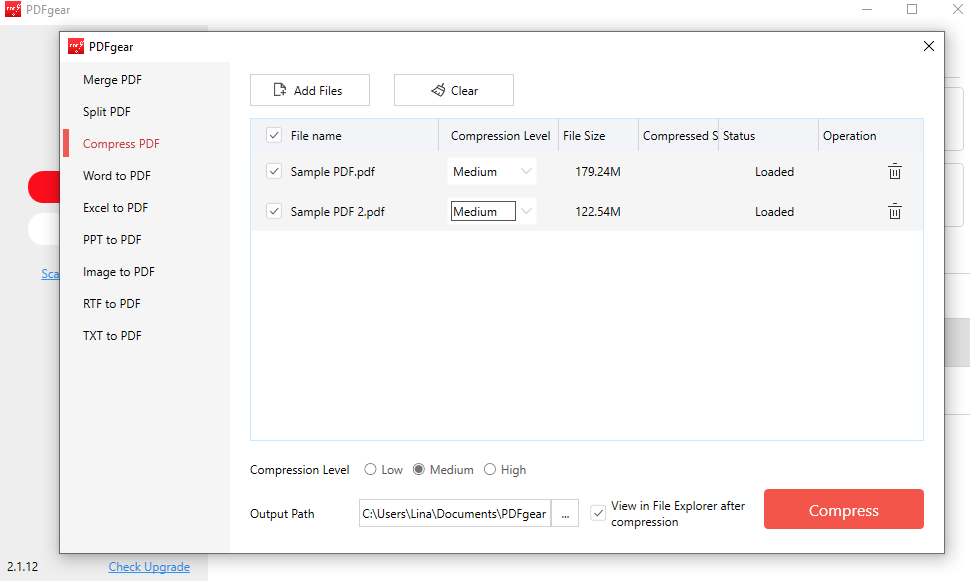975x581 pixels.
Task: Open Check Upgrade link
Action: 149,567
